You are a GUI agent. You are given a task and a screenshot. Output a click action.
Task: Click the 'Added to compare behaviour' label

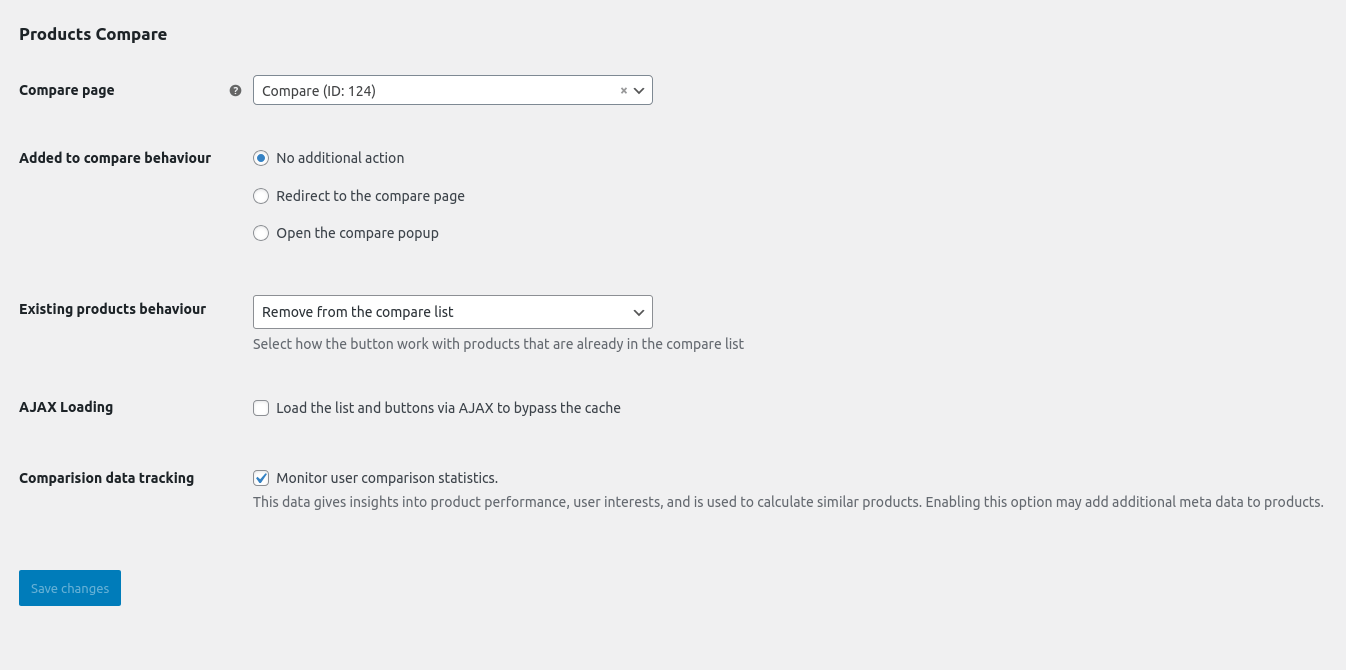coord(115,158)
